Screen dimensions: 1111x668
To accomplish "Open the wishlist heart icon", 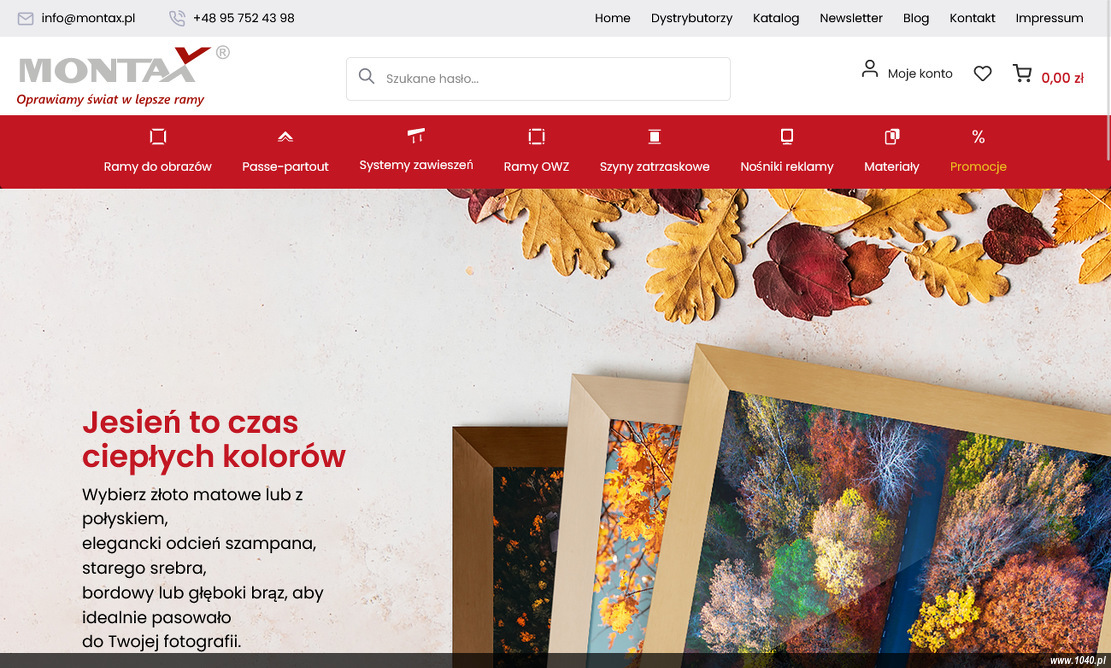I will coord(982,73).
